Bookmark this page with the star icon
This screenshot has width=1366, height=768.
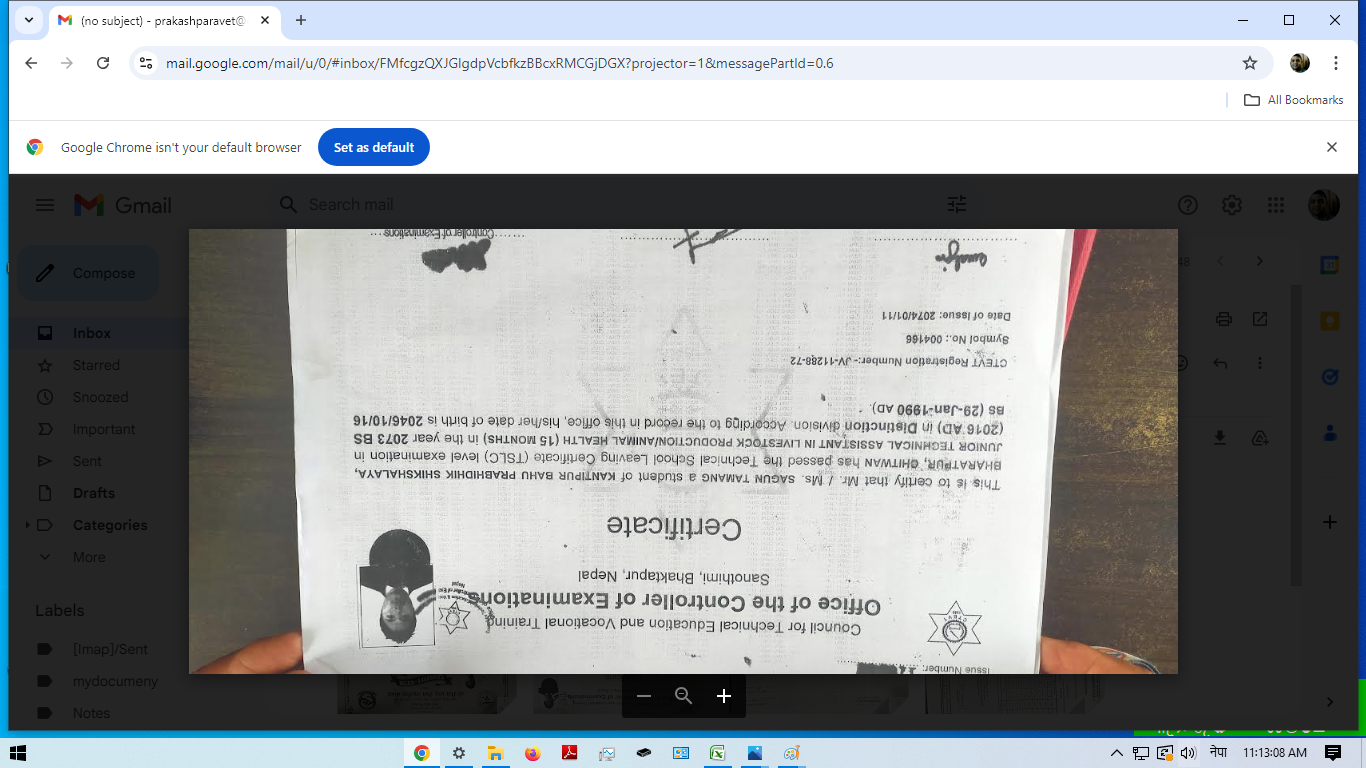tap(1250, 63)
